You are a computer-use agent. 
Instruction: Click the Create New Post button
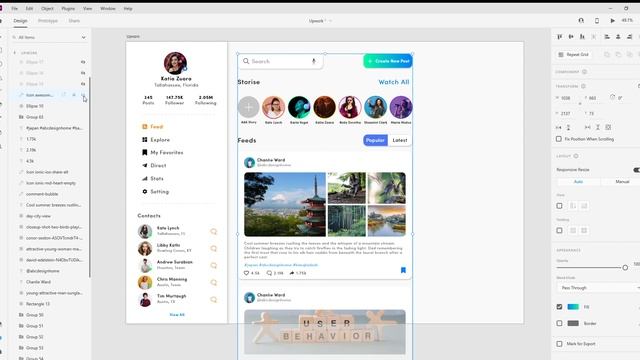point(388,61)
